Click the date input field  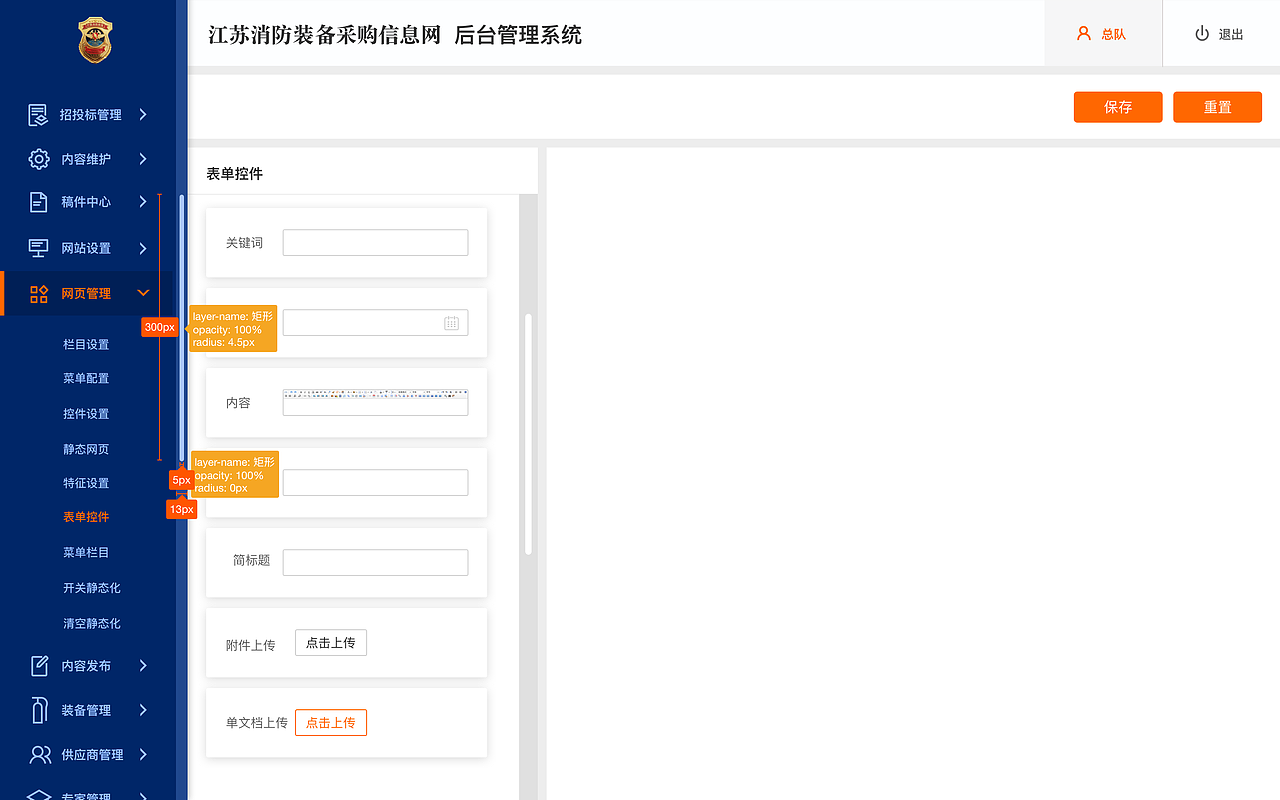coord(375,322)
